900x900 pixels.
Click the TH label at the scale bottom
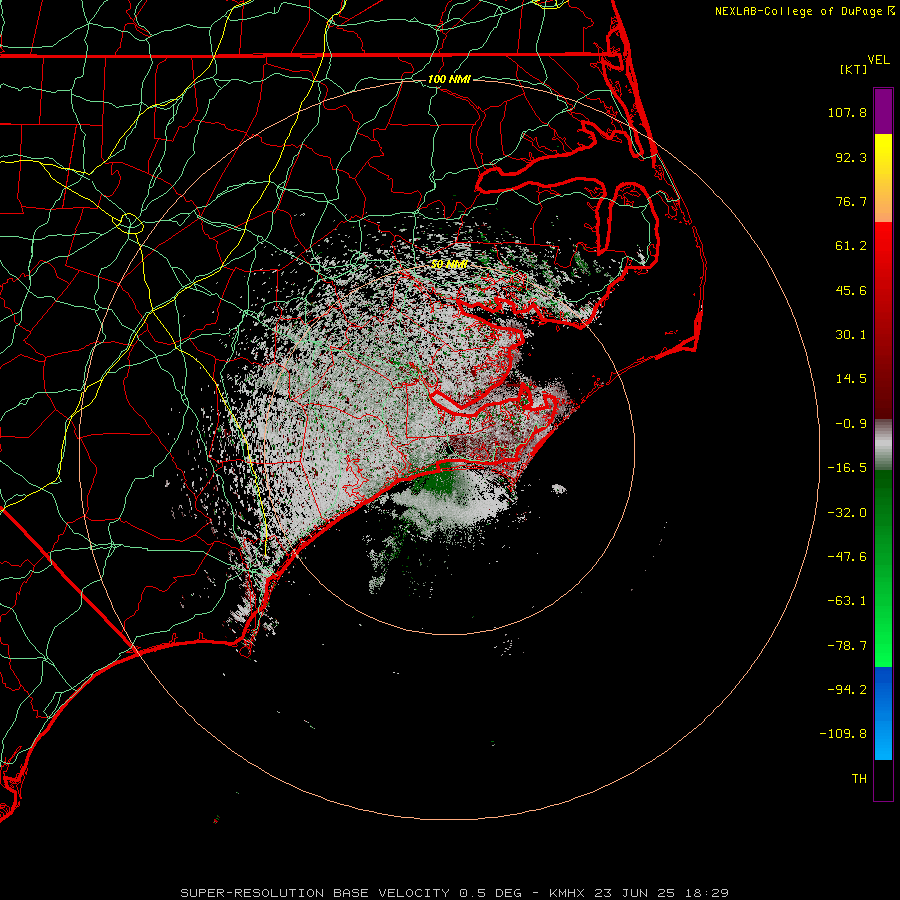click(x=859, y=779)
